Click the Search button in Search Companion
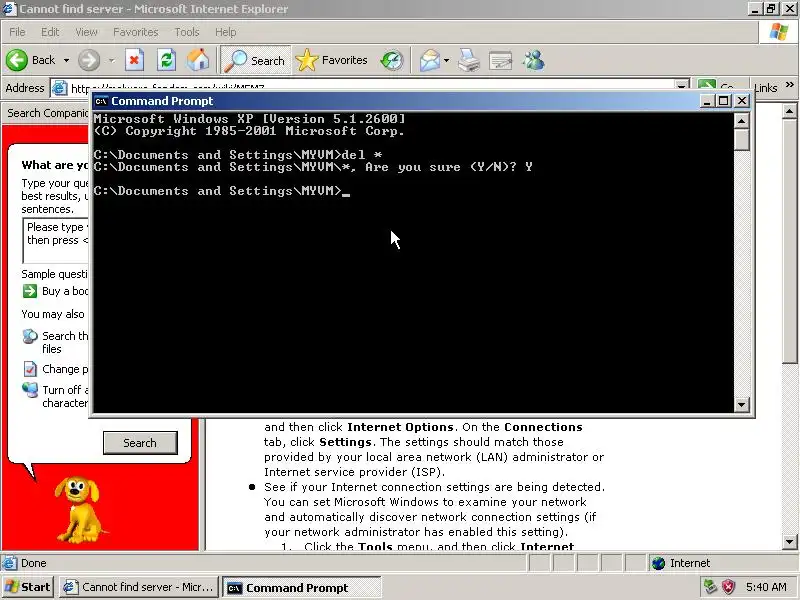Image resolution: width=800 pixels, height=600 pixels. pyautogui.click(x=140, y=443)
